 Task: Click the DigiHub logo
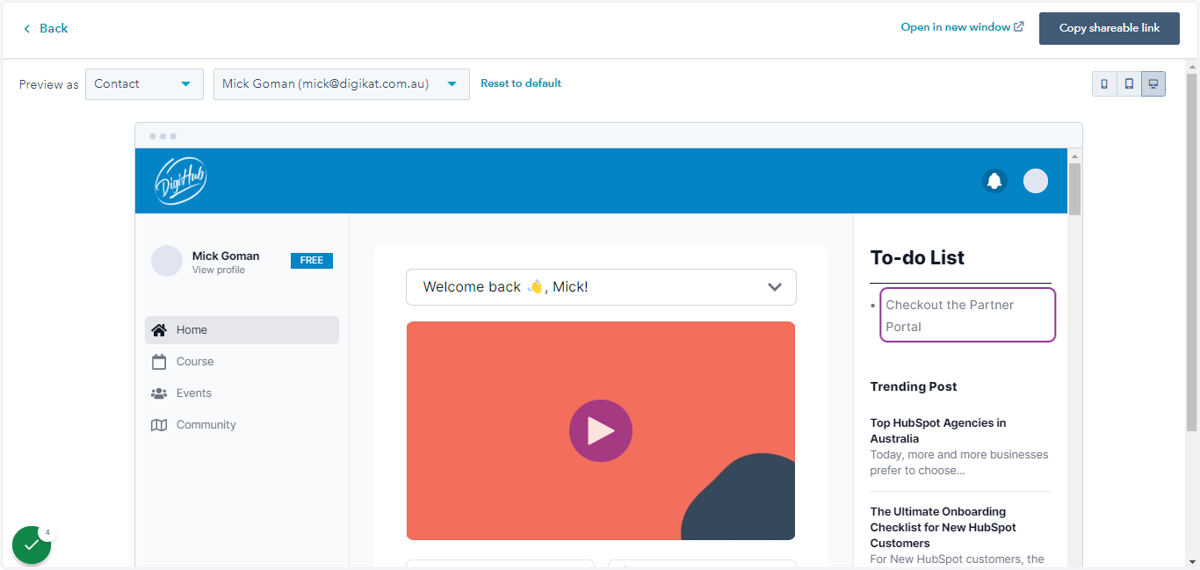181,181
